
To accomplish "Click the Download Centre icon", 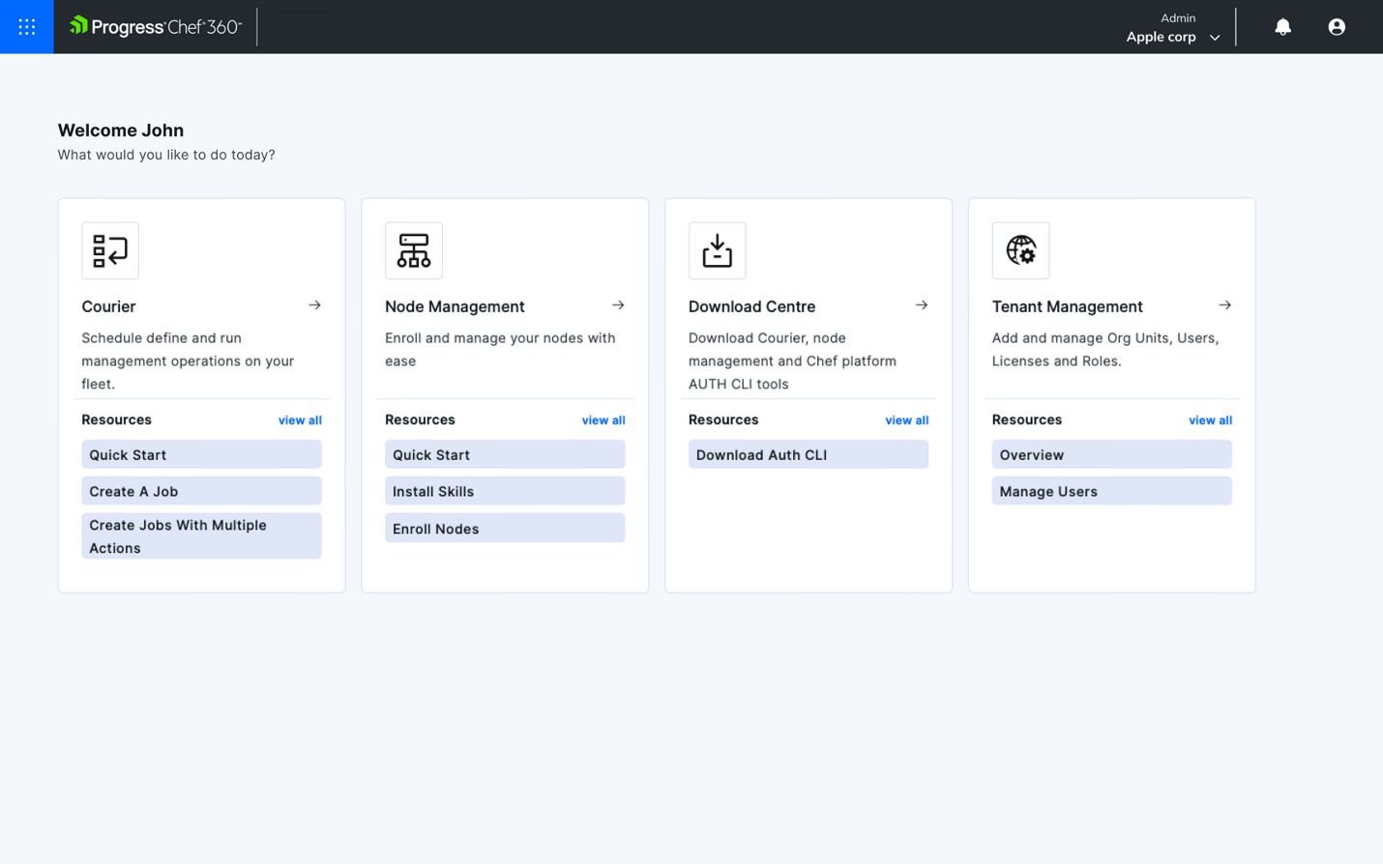I will [717, 250].
